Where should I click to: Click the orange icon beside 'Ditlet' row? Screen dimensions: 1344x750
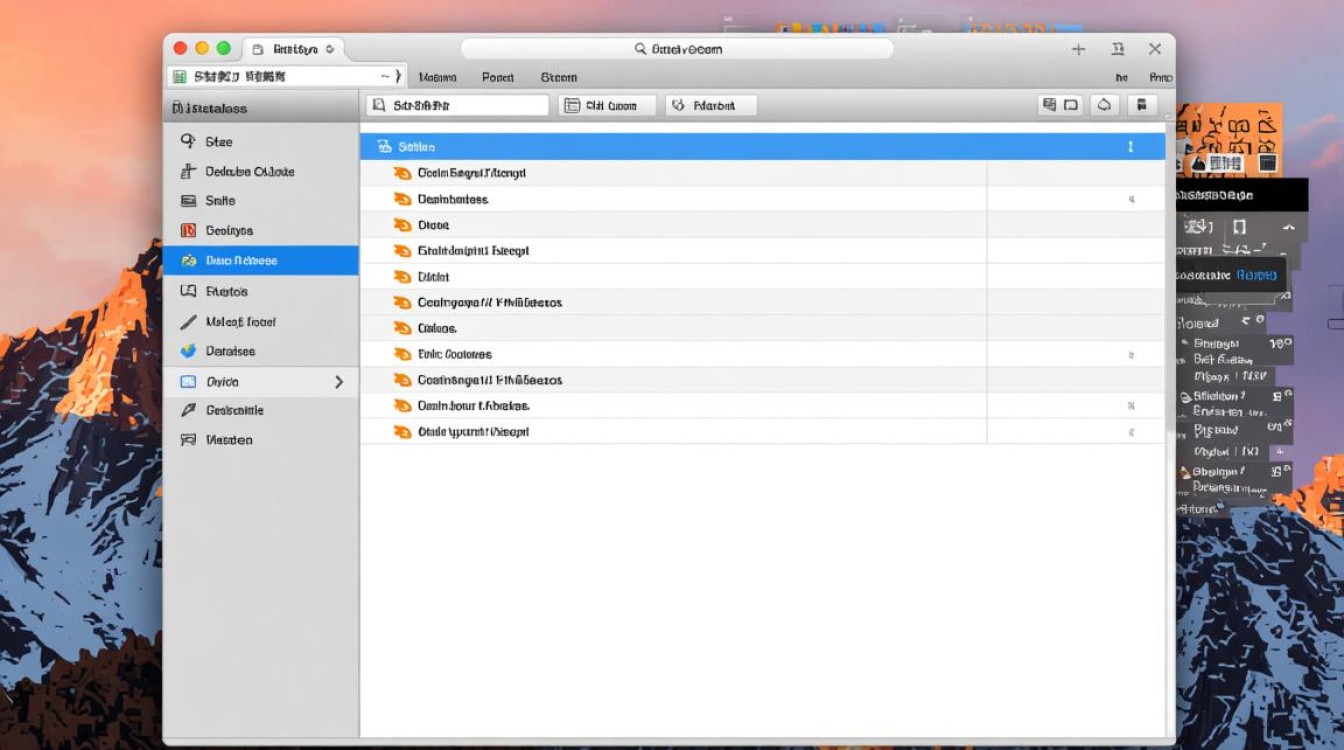(402, 277)
